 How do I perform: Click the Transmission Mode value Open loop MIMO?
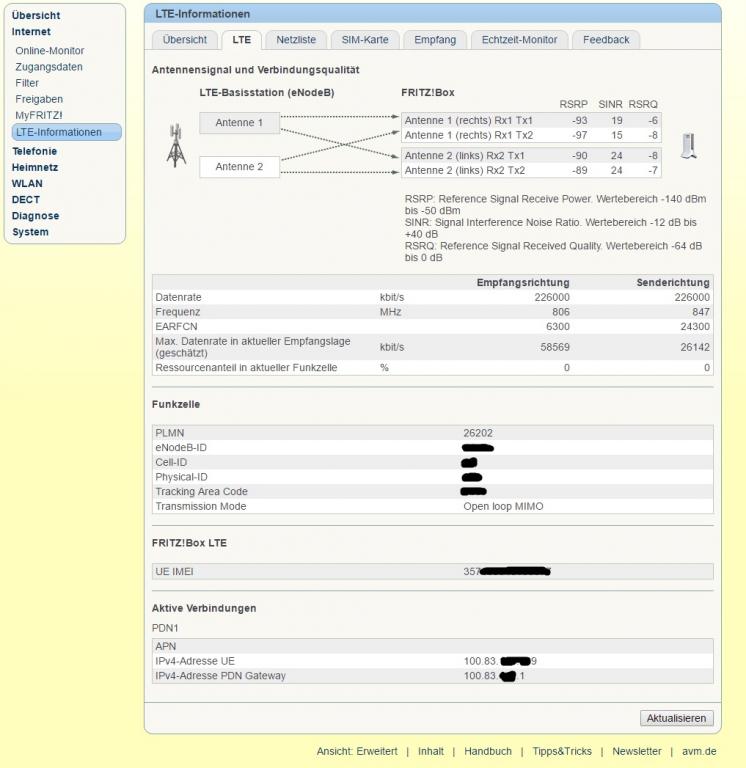pos(504,506)
